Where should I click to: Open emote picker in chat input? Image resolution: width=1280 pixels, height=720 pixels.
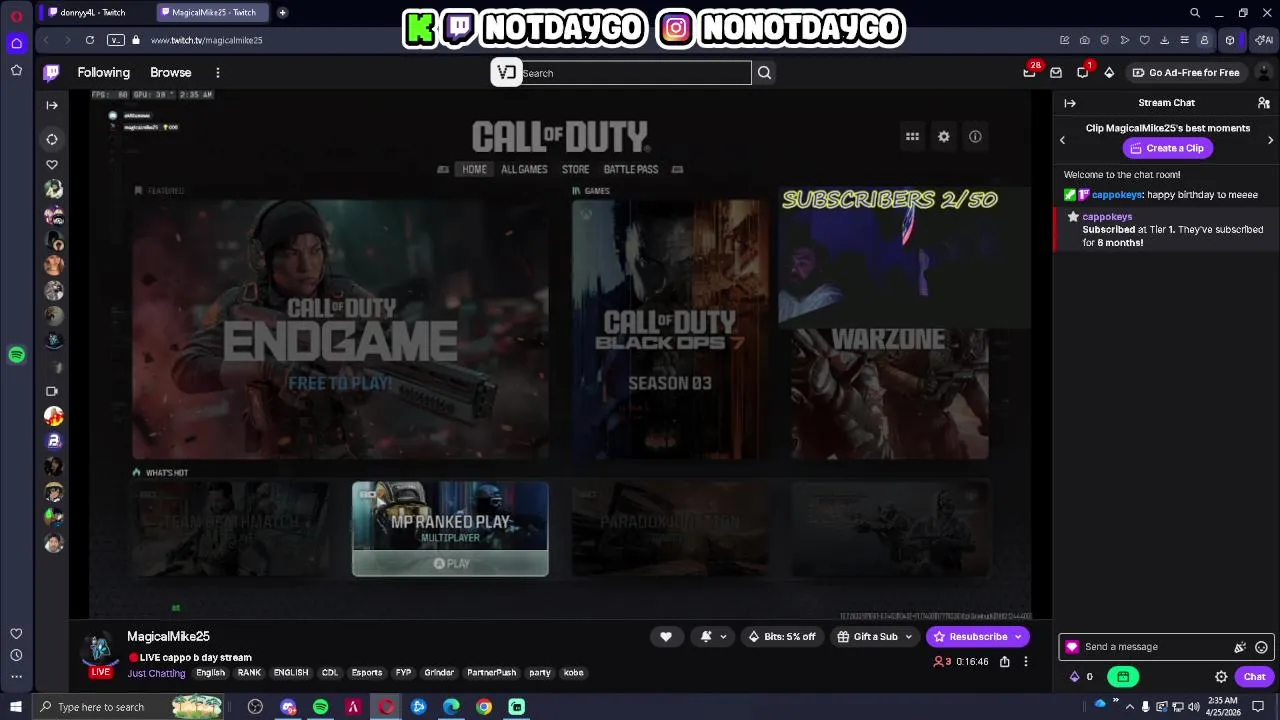[1261, 647]
